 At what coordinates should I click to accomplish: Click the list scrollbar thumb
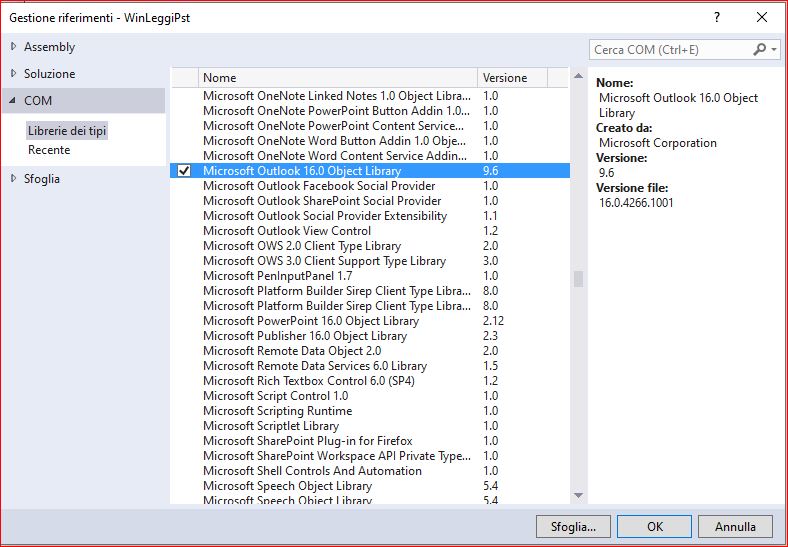click(578, 279)
